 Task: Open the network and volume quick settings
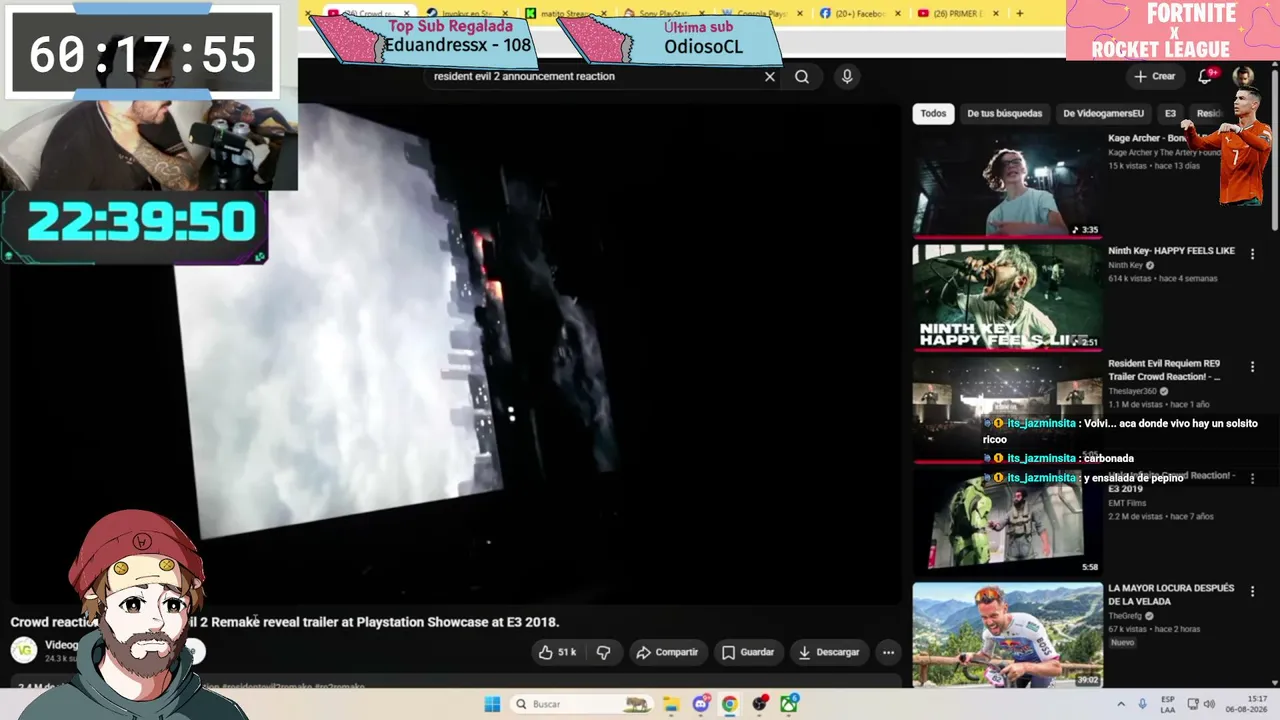click(x=1199, y=704)
